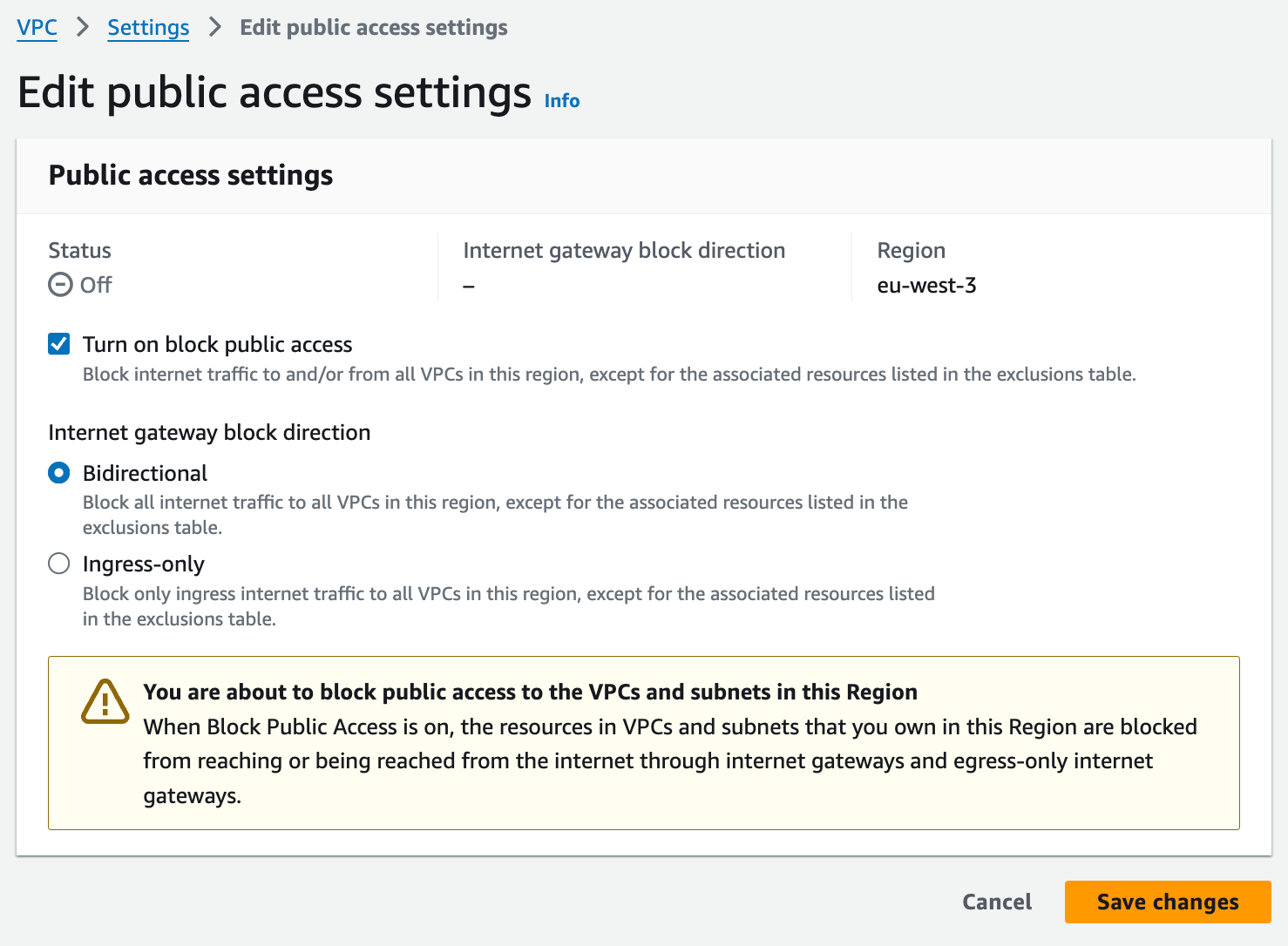This screenshot has width=1288, height=946.
Task: Open the VPC breadcrumb link
Action: 37,27
